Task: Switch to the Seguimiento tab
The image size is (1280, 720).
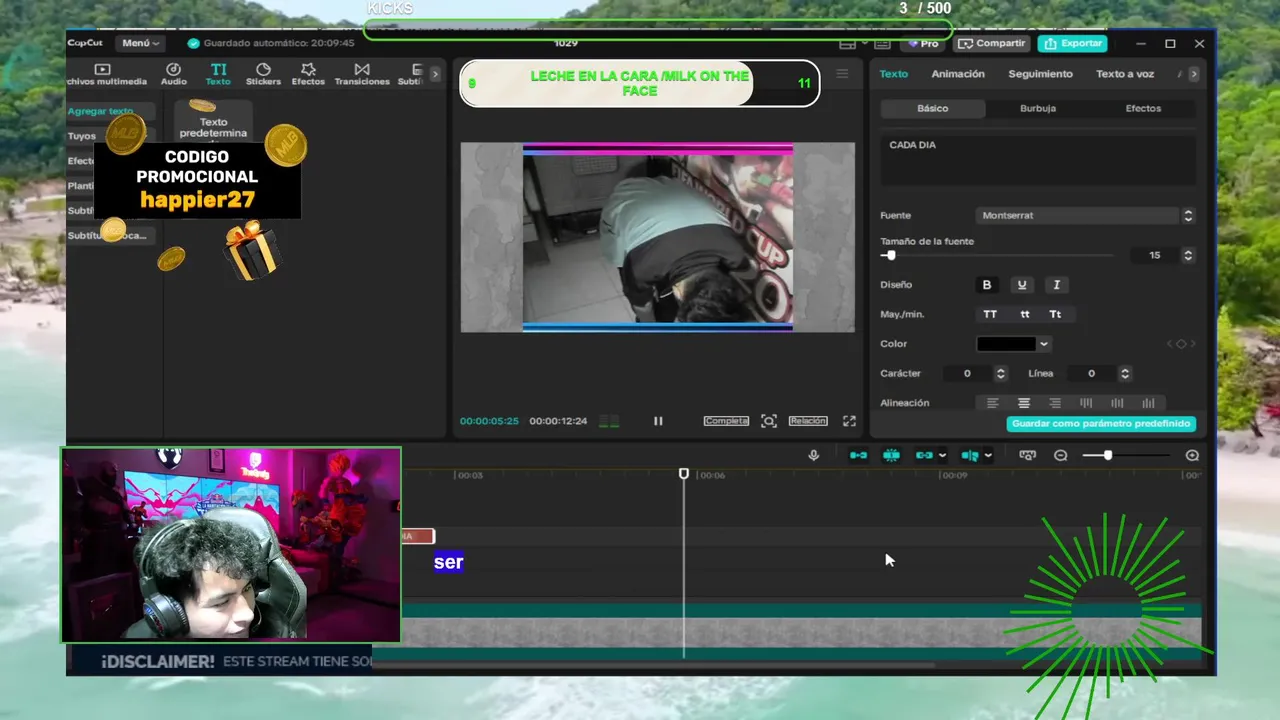Action: point(1039,74)
